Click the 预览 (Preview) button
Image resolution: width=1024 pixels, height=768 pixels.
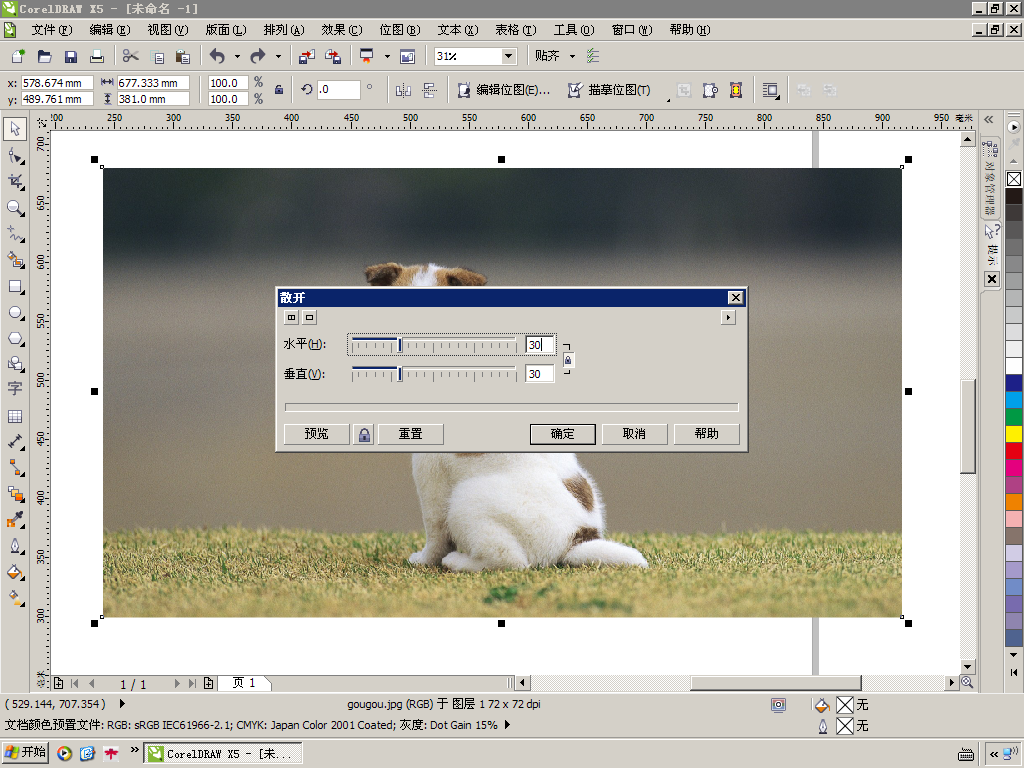[x=317, y=434]
